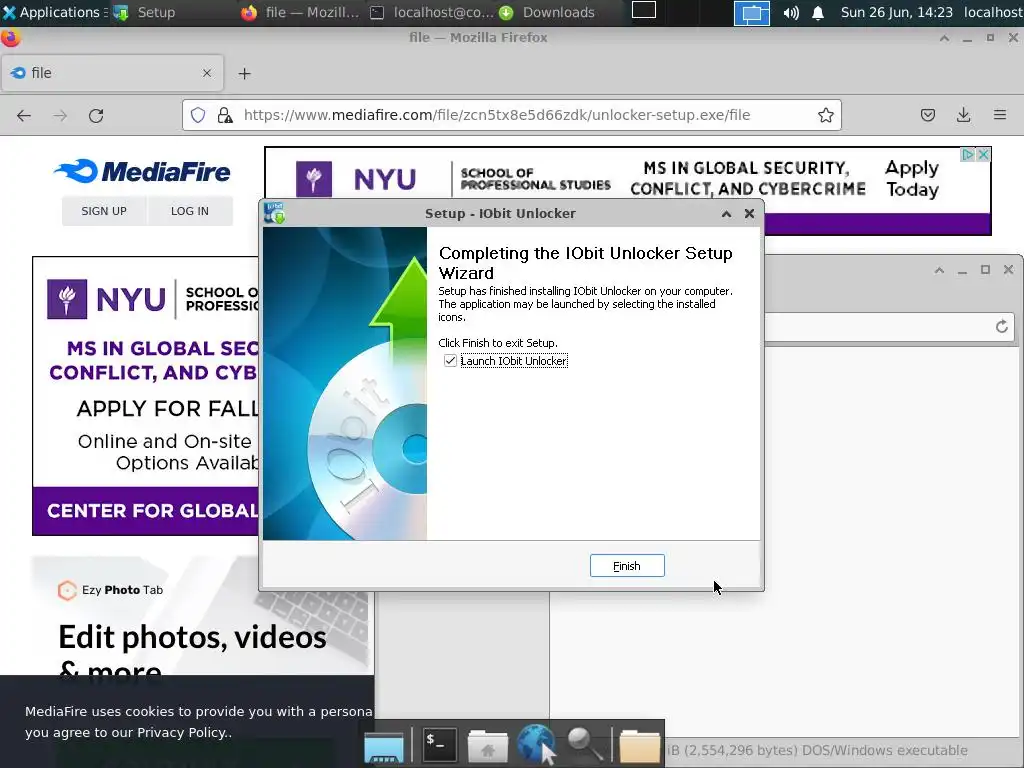Go back with Firefox back arrow
This screenshot has height=768, width=1024.
[x=24, y=116]
